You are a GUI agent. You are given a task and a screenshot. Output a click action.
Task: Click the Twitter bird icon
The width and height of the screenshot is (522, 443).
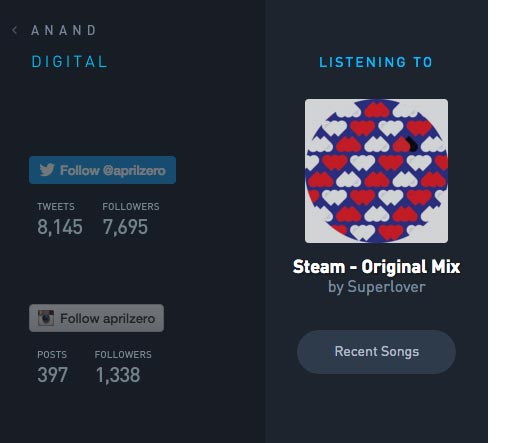coord(47,170)
